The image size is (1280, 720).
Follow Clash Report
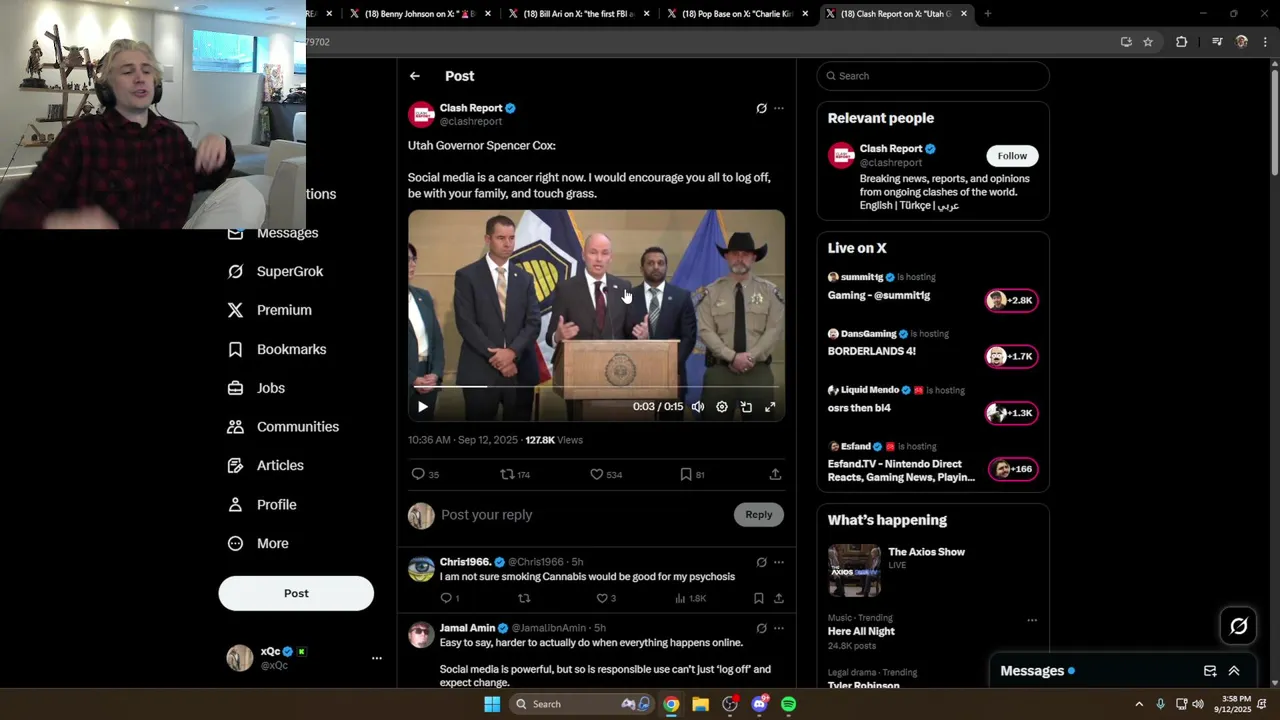coord(1012,156)
